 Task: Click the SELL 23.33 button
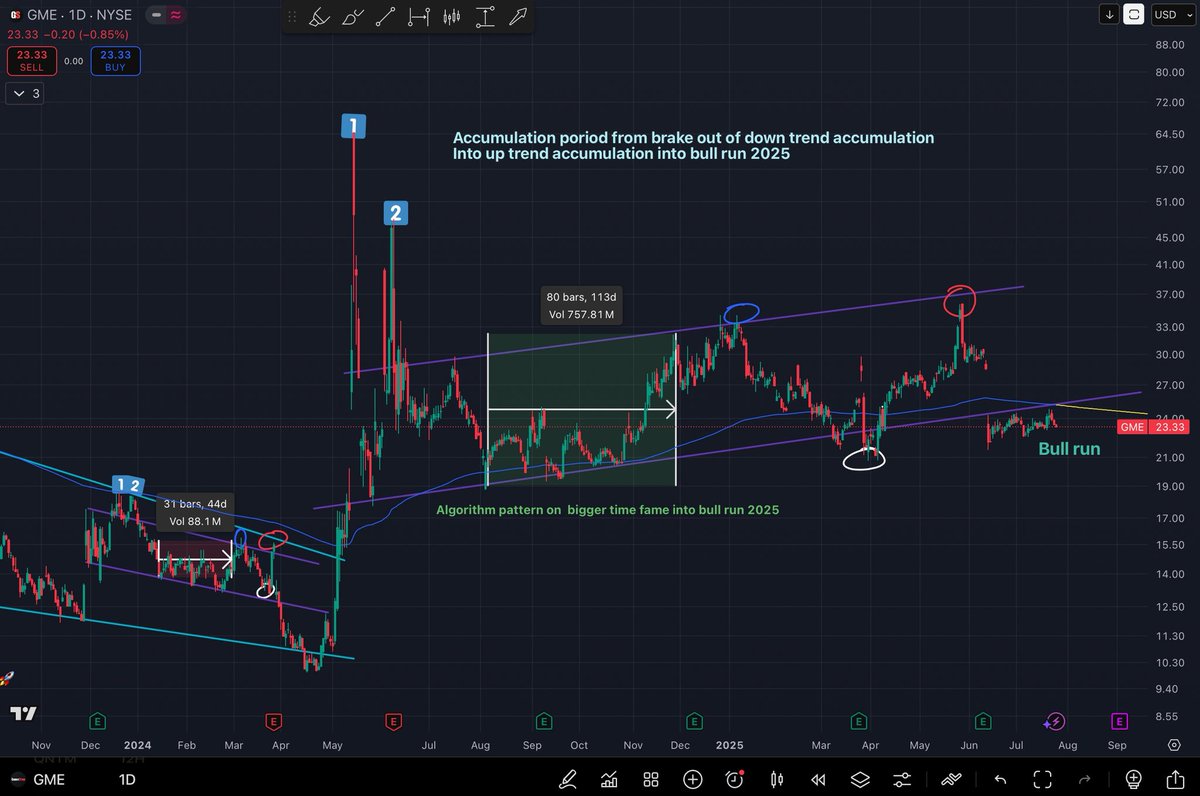tap(31, 61)
